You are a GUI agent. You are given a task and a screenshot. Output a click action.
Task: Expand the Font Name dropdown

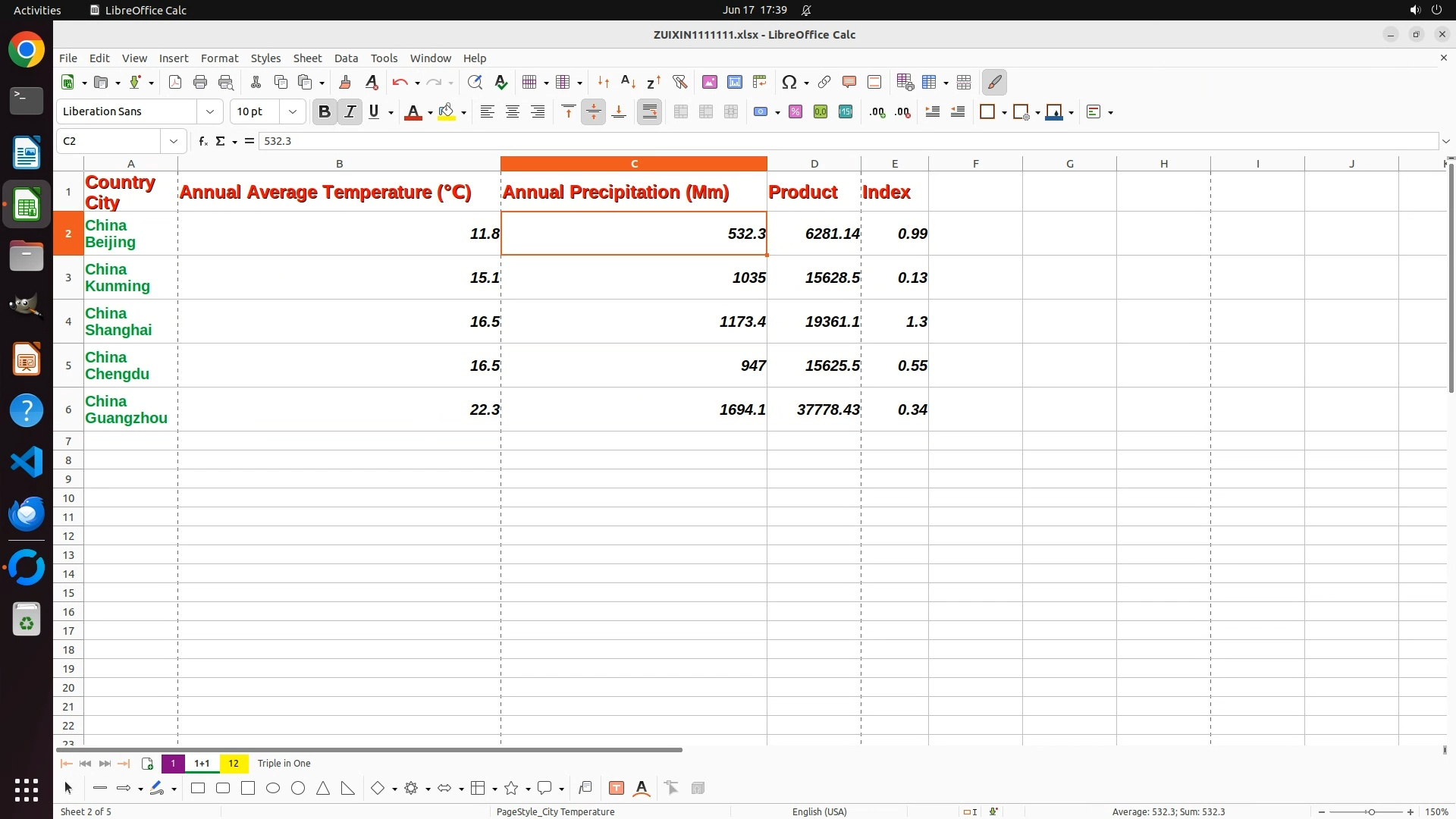tap(210, 111)
